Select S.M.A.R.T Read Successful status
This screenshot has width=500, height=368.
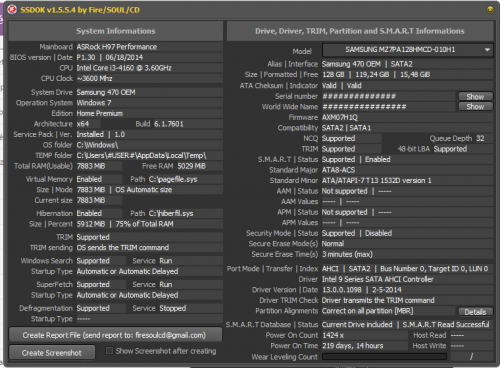(x=446, y=325)
